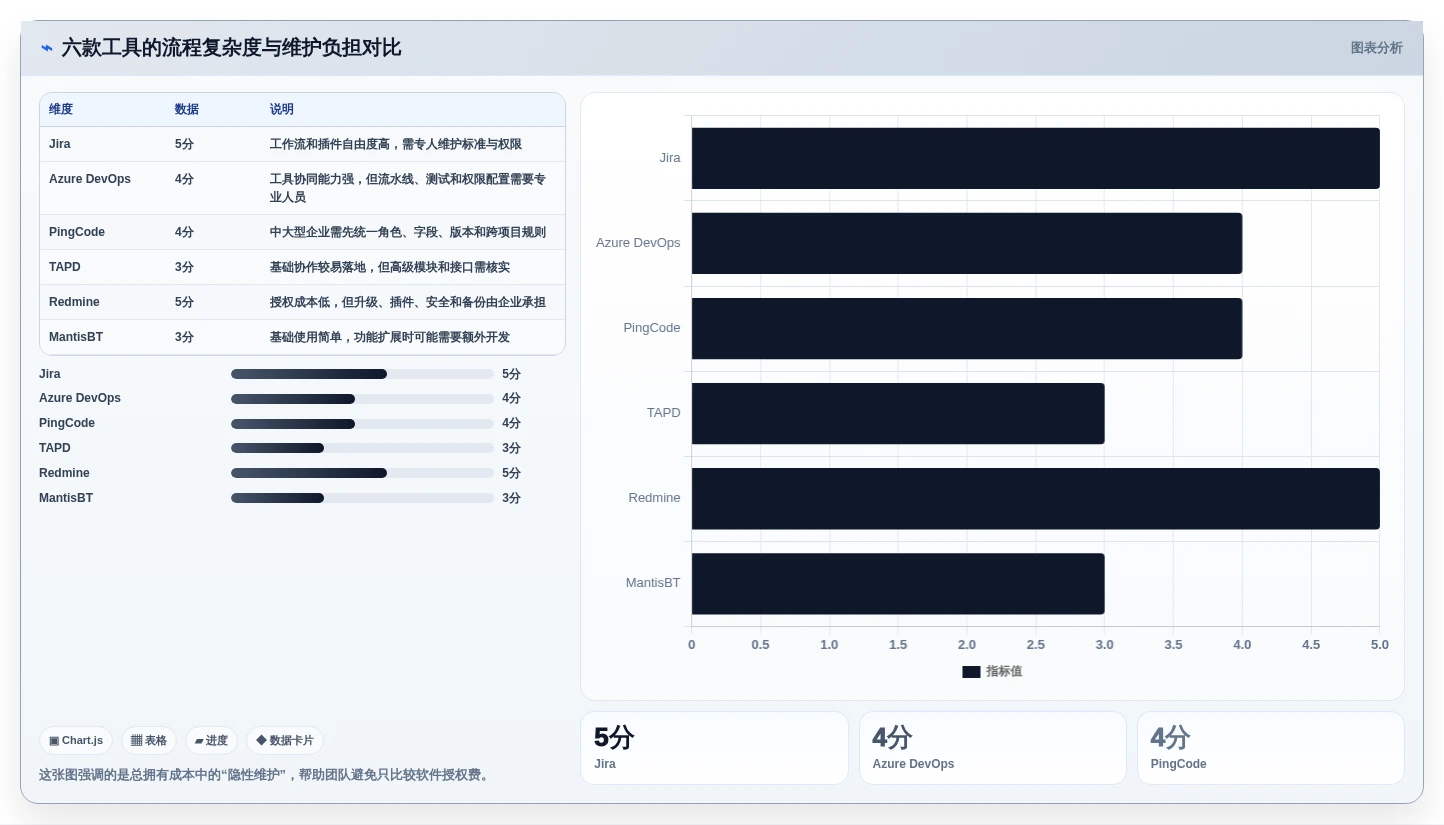Image resolution: width=1444 pixels, height=825 pixels.
Task: Click the Azure DevOps progress bar
Action: 362,399
